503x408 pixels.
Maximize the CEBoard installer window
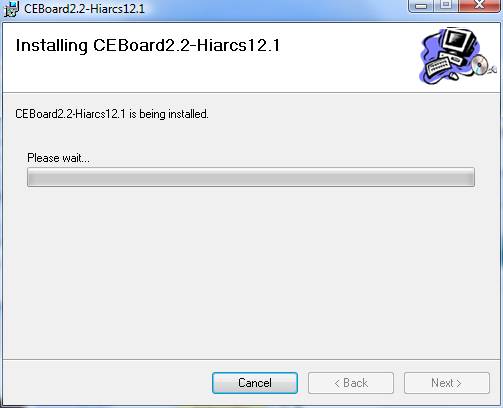coord(446,6)
